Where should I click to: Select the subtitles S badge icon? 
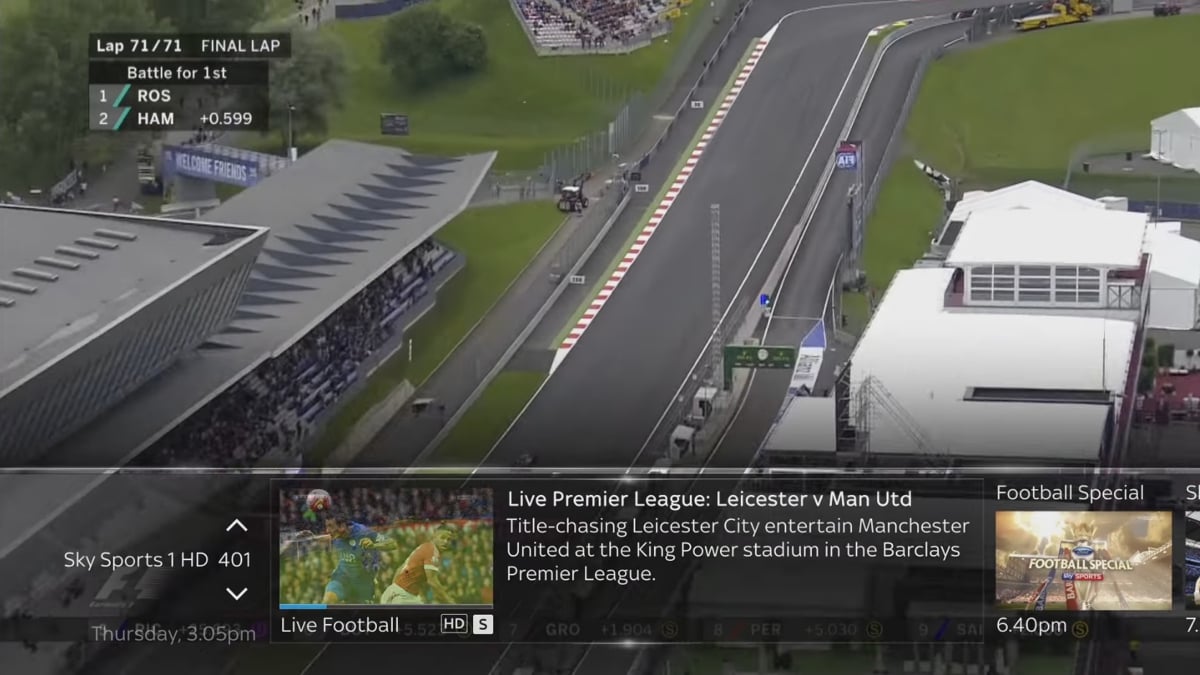click(483, 624)
